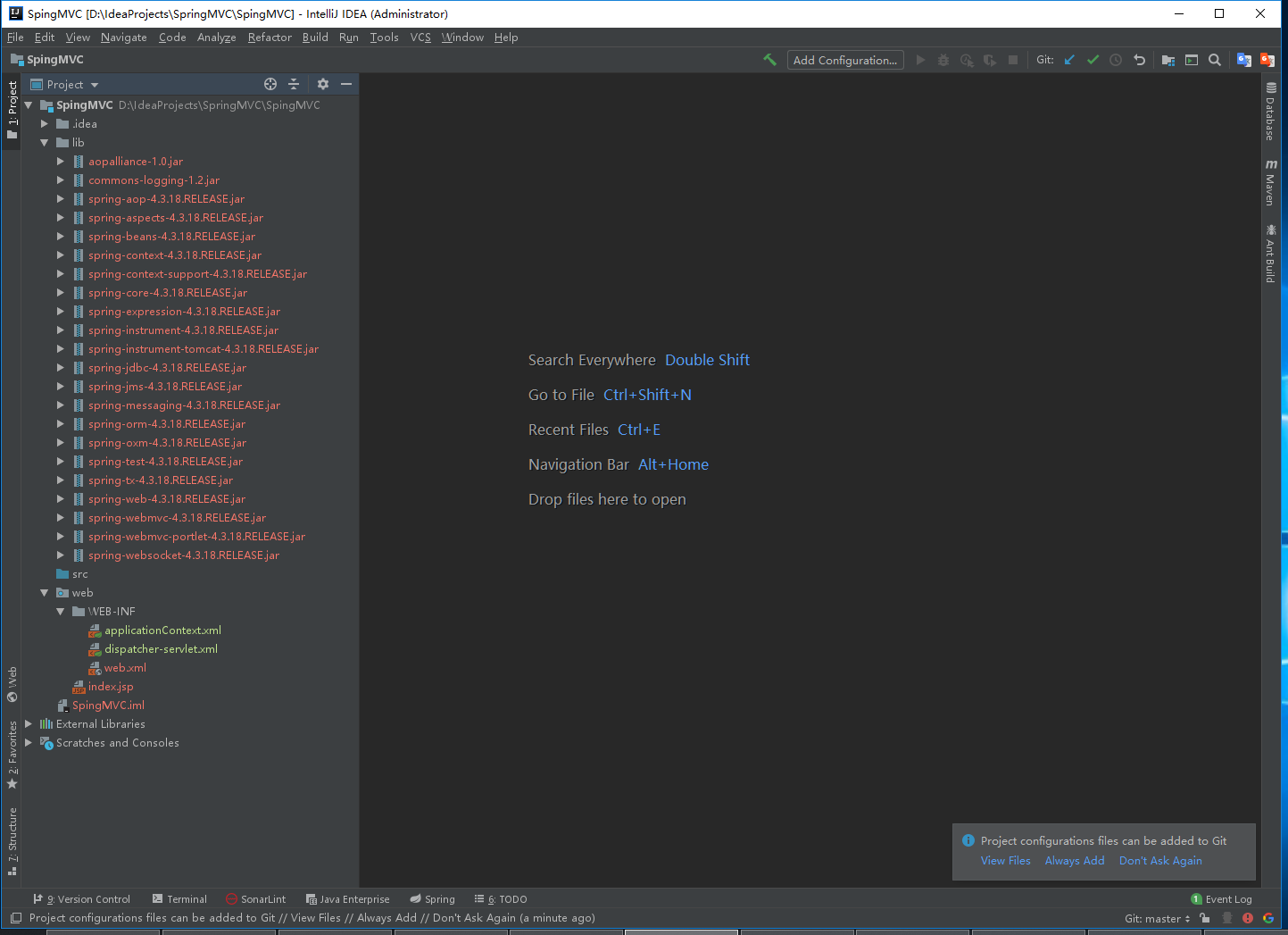The image size is (1288, 935).
Task: Click the Run play icon in toolbar
Action: [920, 60]
